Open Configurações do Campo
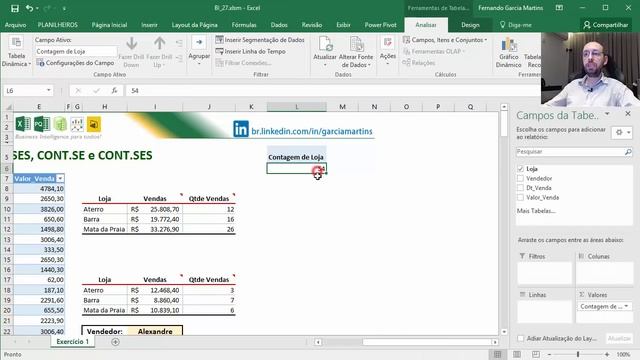 [x=76, y=63]
